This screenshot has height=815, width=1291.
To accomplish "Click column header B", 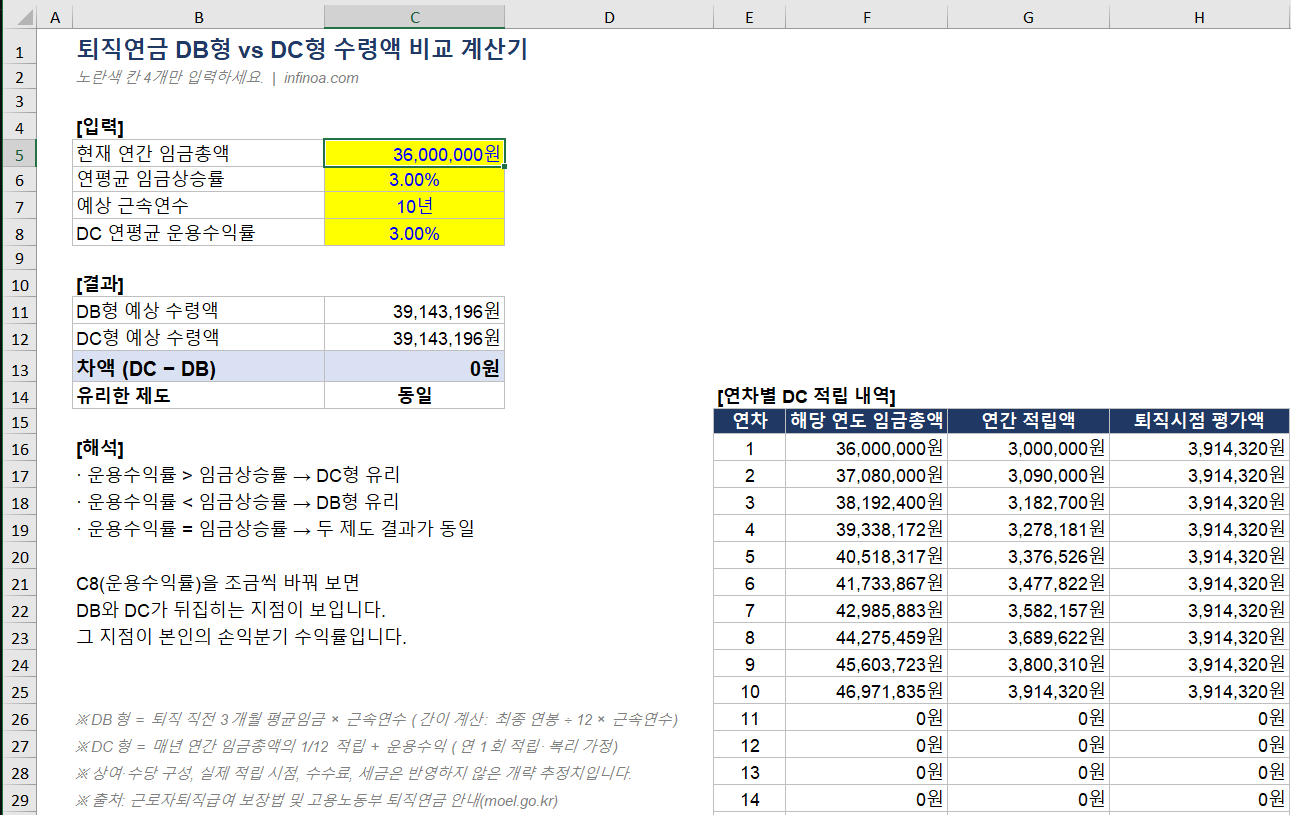I will (x=198, y=17).
